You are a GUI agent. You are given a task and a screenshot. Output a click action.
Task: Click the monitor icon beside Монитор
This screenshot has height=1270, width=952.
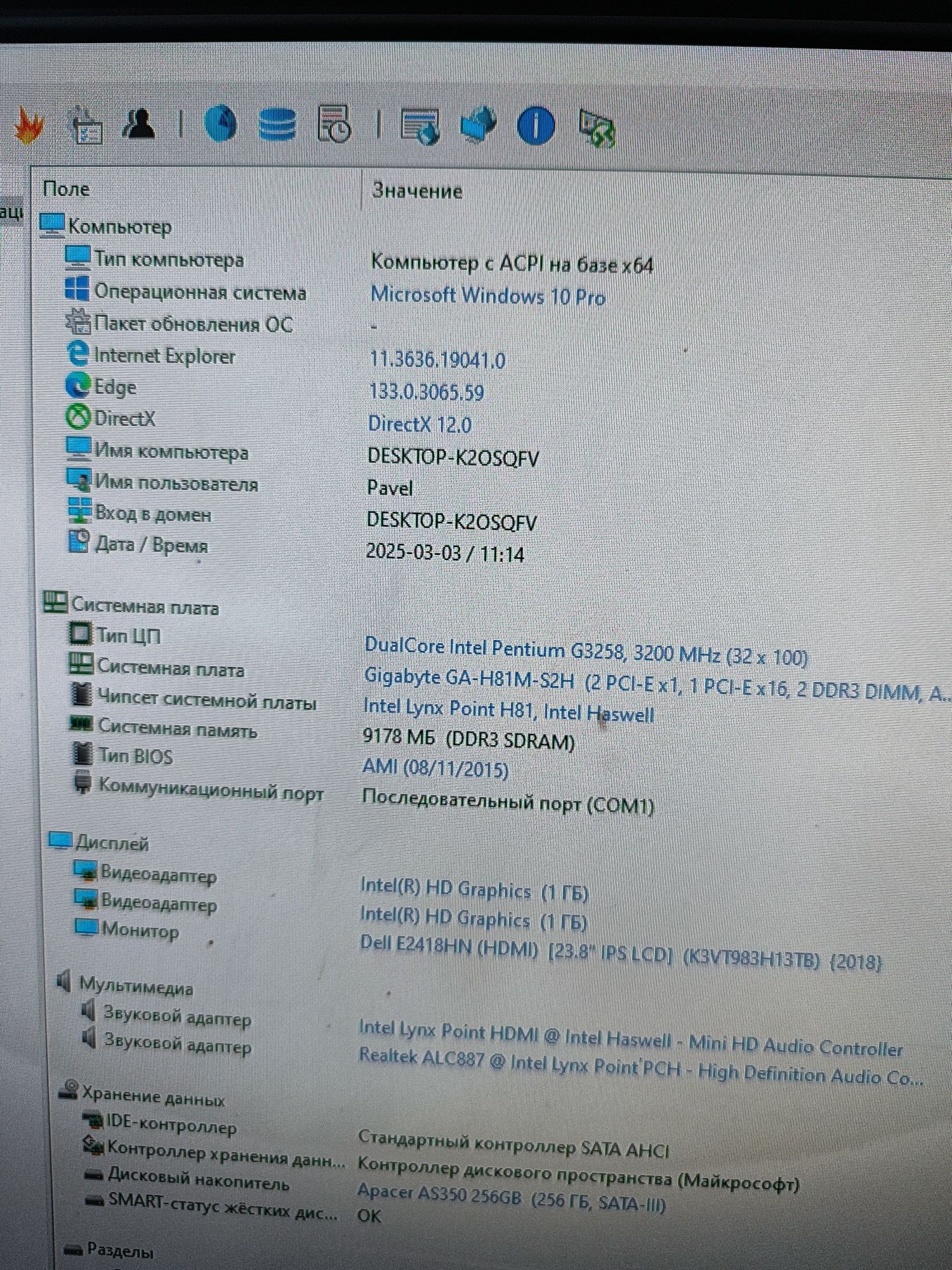[x=86, y=926]
